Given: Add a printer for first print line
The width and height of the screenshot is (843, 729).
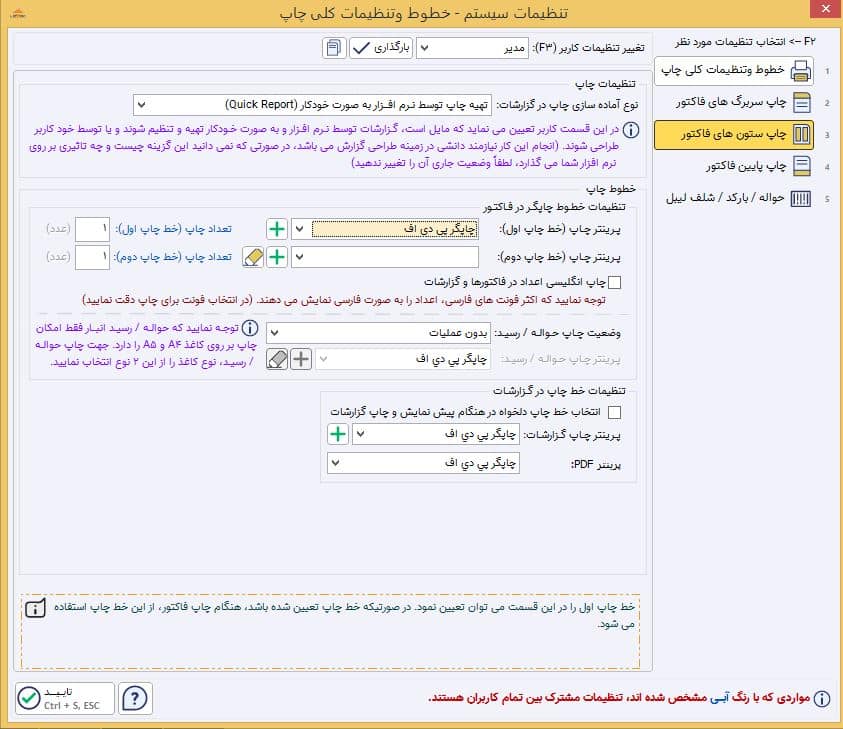Looking at the screenshot, I should pyautogui.click(x=277, y=229).
